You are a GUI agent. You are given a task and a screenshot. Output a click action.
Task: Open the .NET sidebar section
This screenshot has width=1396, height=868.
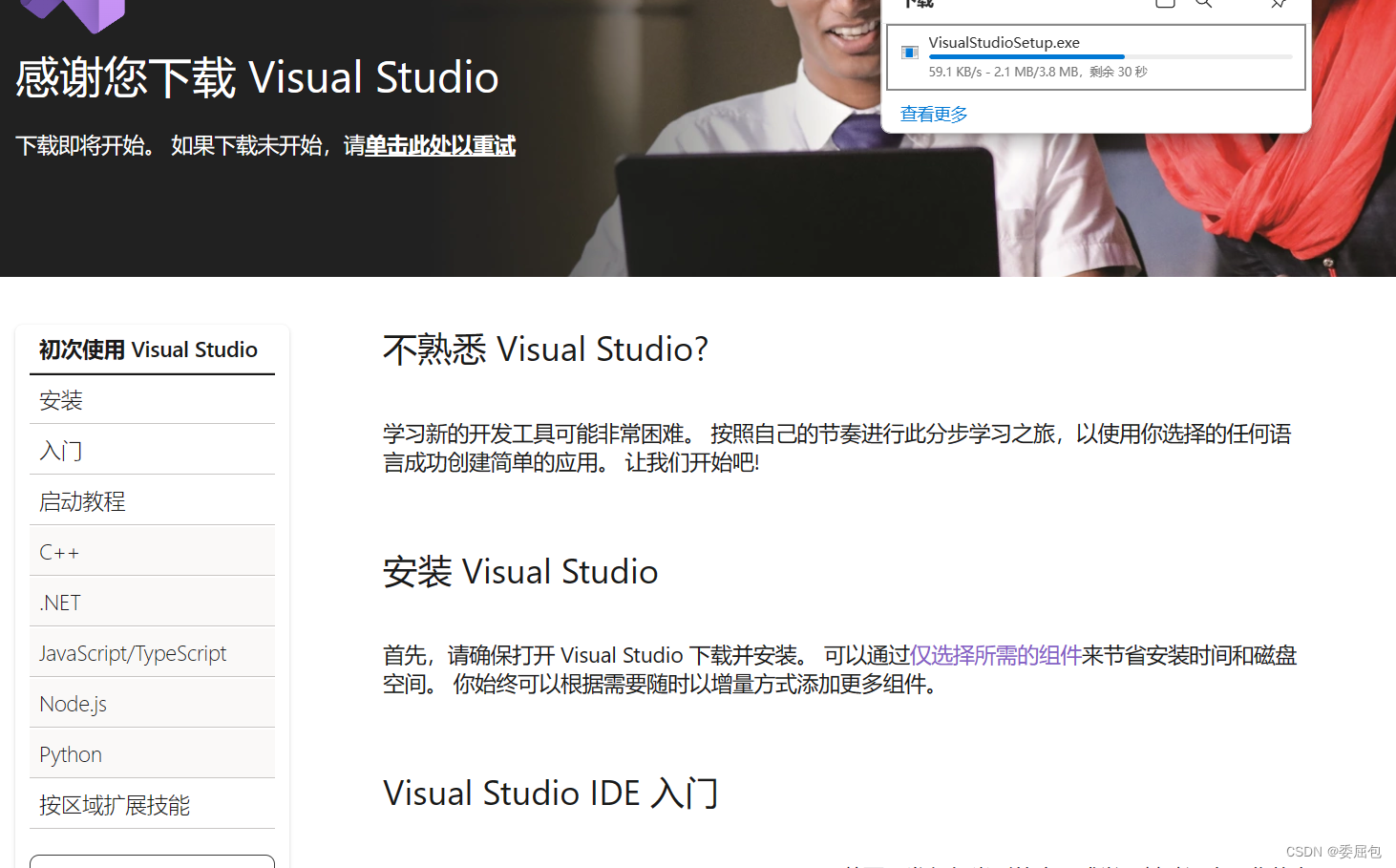coord(59,602)
